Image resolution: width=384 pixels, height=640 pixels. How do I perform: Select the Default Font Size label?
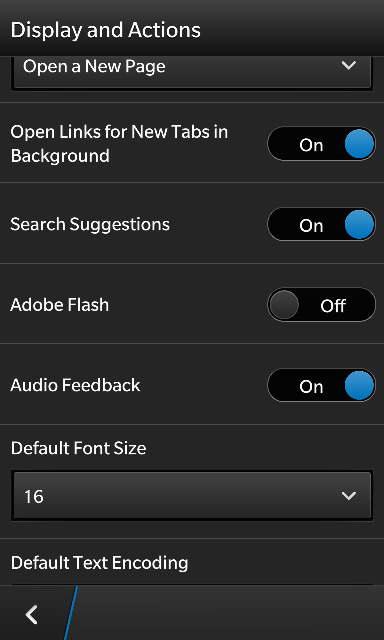coord(78,448)
